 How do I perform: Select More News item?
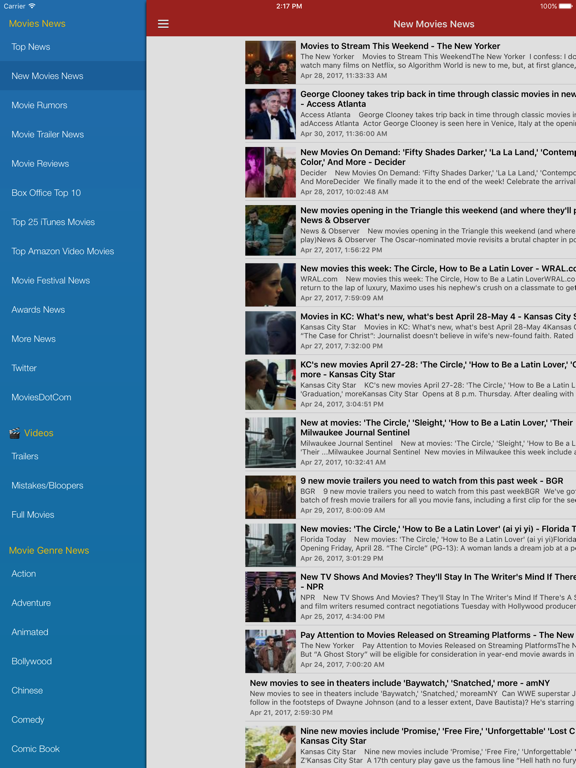(x=73, y=339)
